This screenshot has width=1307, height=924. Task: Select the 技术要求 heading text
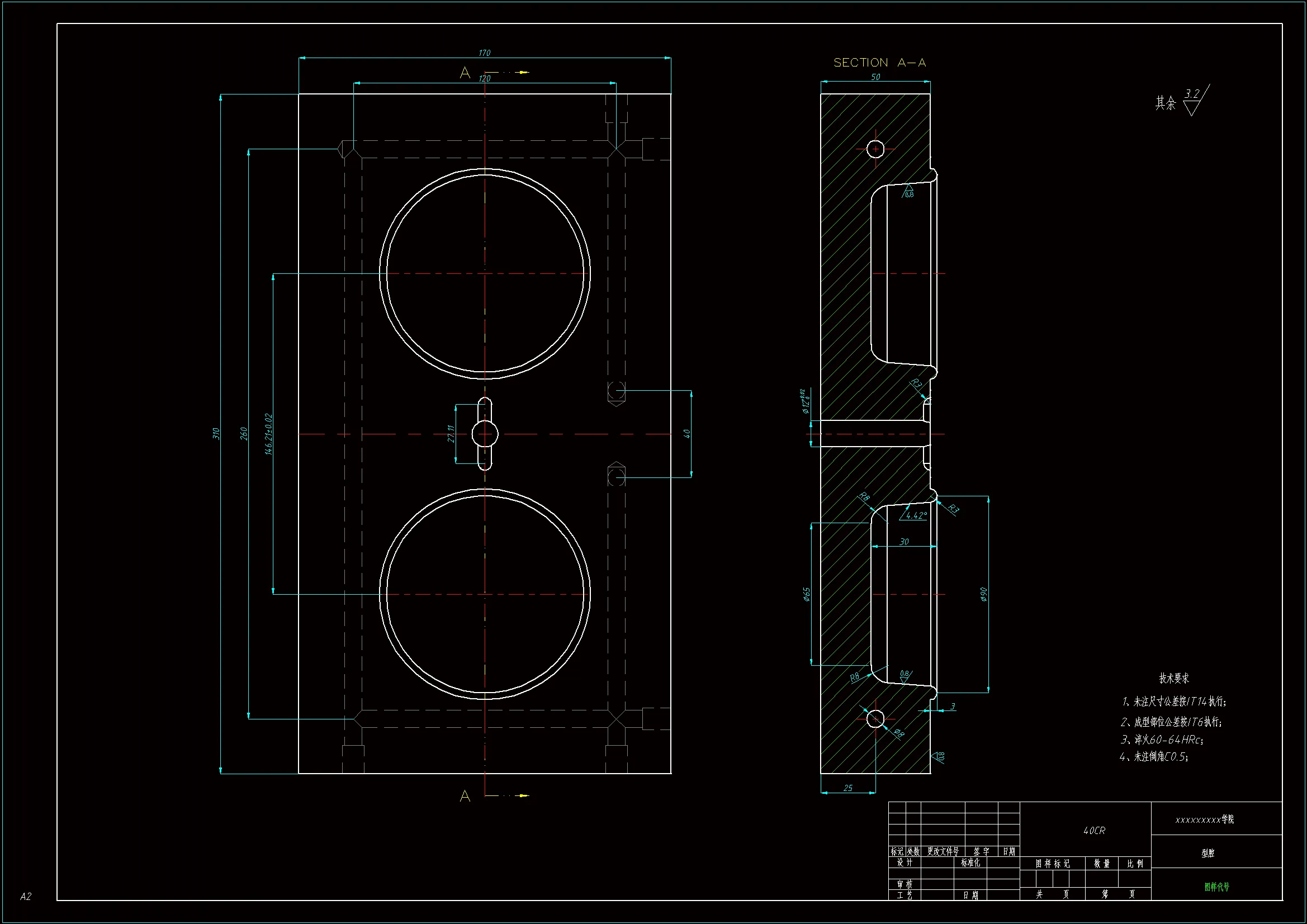tap(1174, 678)
